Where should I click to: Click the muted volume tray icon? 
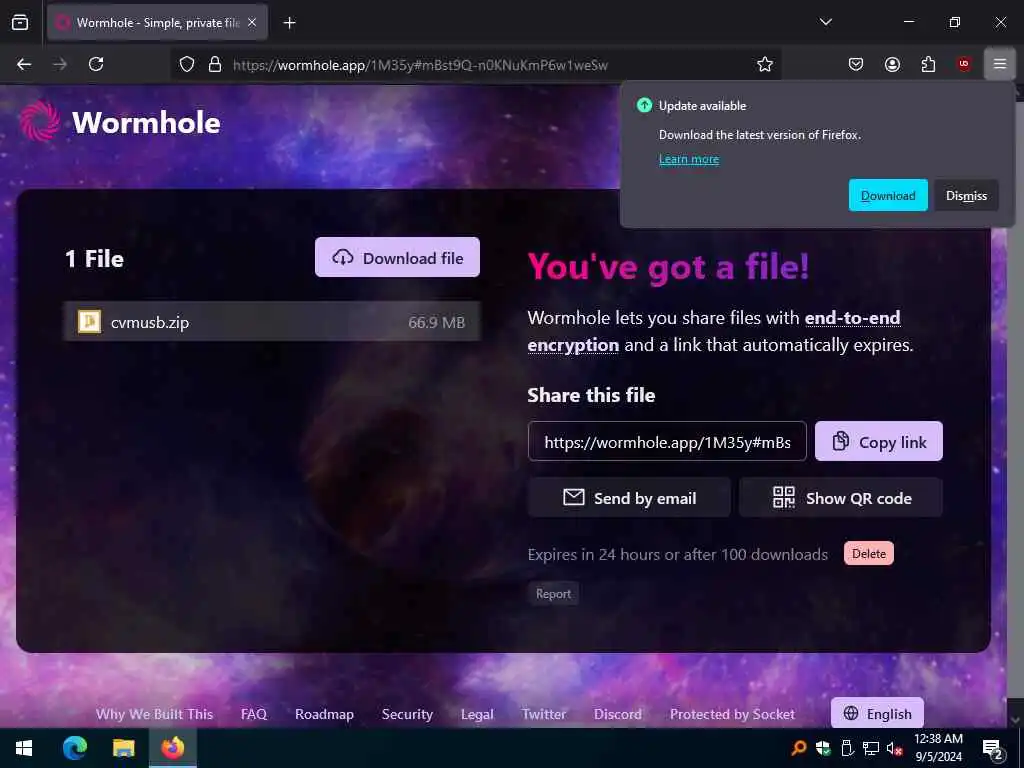pos(894,748)
